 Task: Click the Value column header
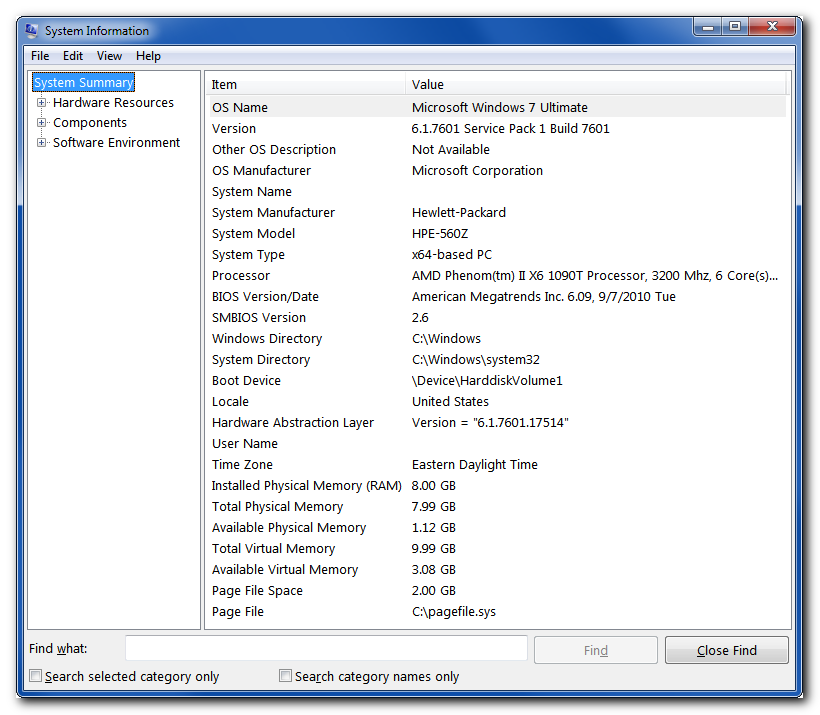[x=596, y=84]
